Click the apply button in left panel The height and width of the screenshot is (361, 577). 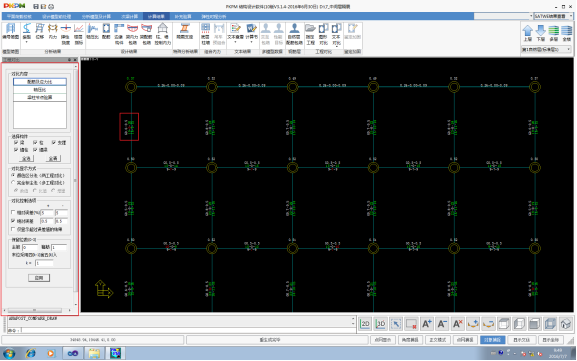click(x=39, y=278)
